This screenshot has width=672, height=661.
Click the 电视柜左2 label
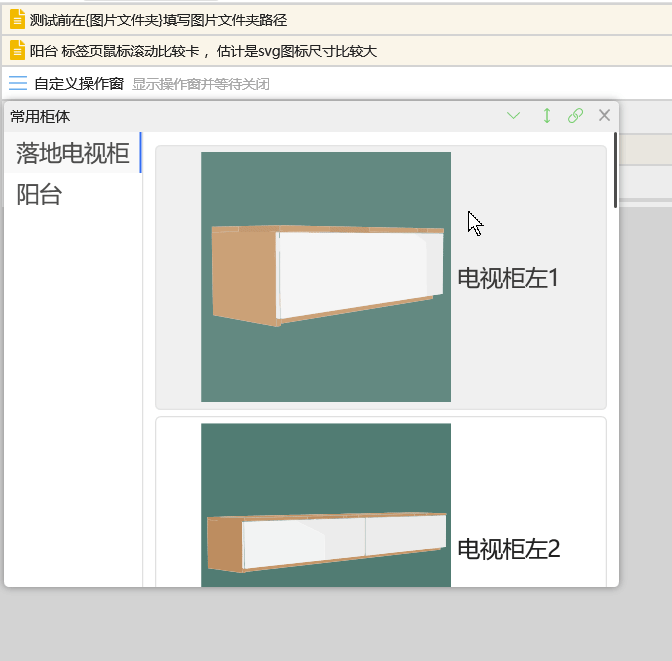point(509,549)
